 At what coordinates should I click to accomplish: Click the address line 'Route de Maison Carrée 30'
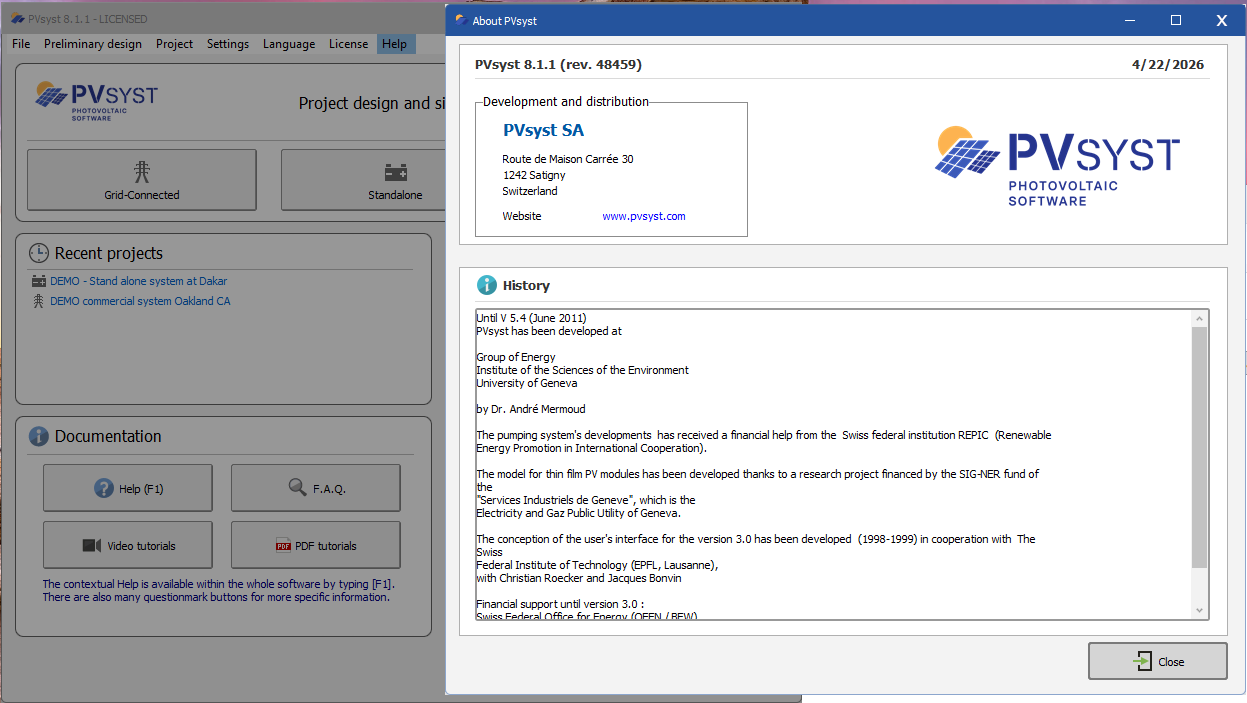pyautogui.click(x=567, y=159)
